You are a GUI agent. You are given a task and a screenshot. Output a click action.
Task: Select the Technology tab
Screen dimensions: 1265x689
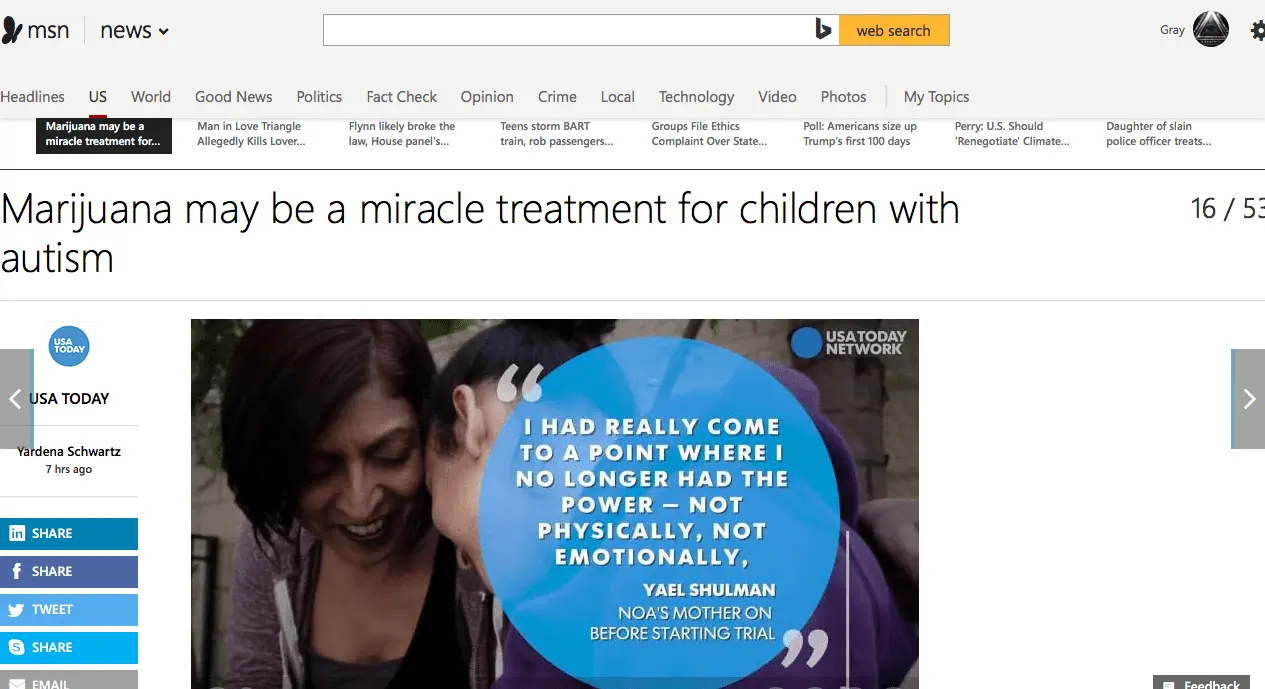[696, 97]
